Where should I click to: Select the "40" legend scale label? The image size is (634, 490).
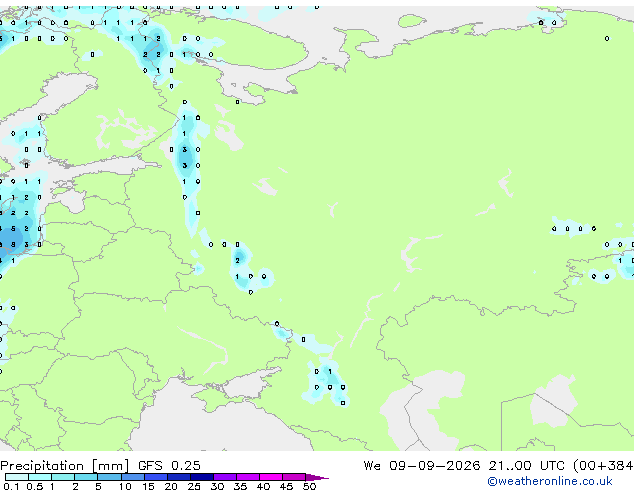click(x=263, y=486)
